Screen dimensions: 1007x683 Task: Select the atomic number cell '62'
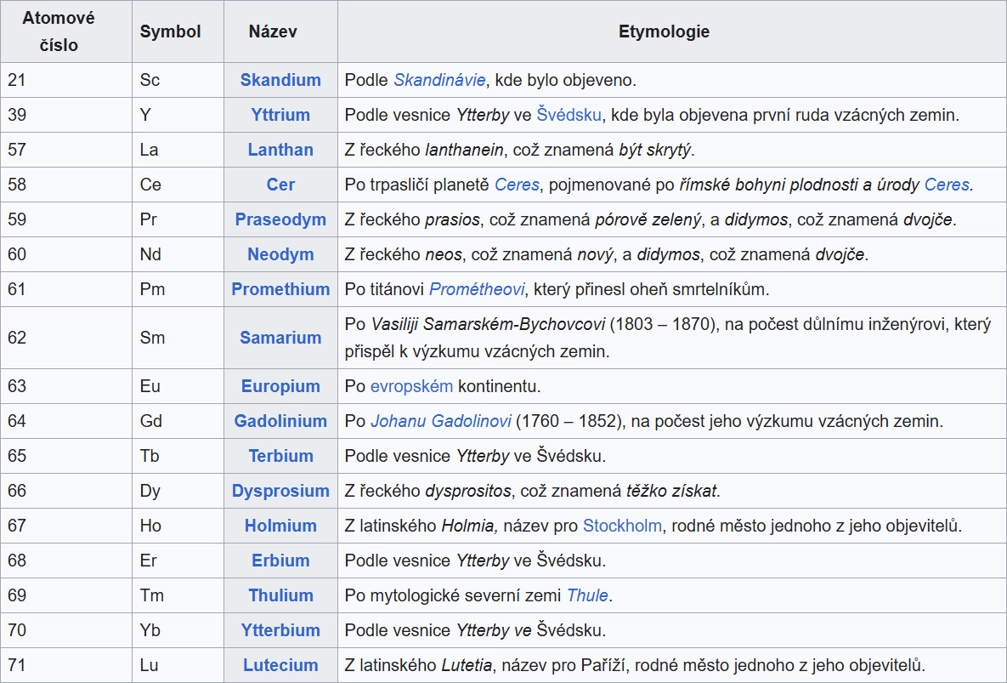tap(66, 337)
